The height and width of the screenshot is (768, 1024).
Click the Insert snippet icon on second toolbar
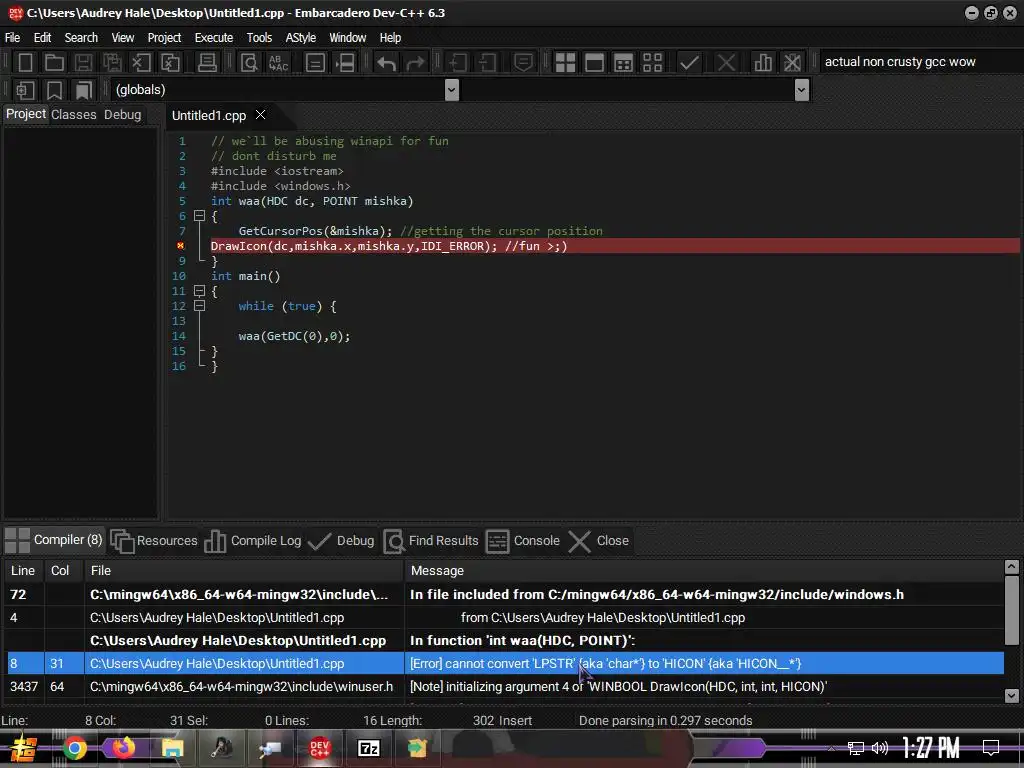pyautogui.click(x=25, y=90)
